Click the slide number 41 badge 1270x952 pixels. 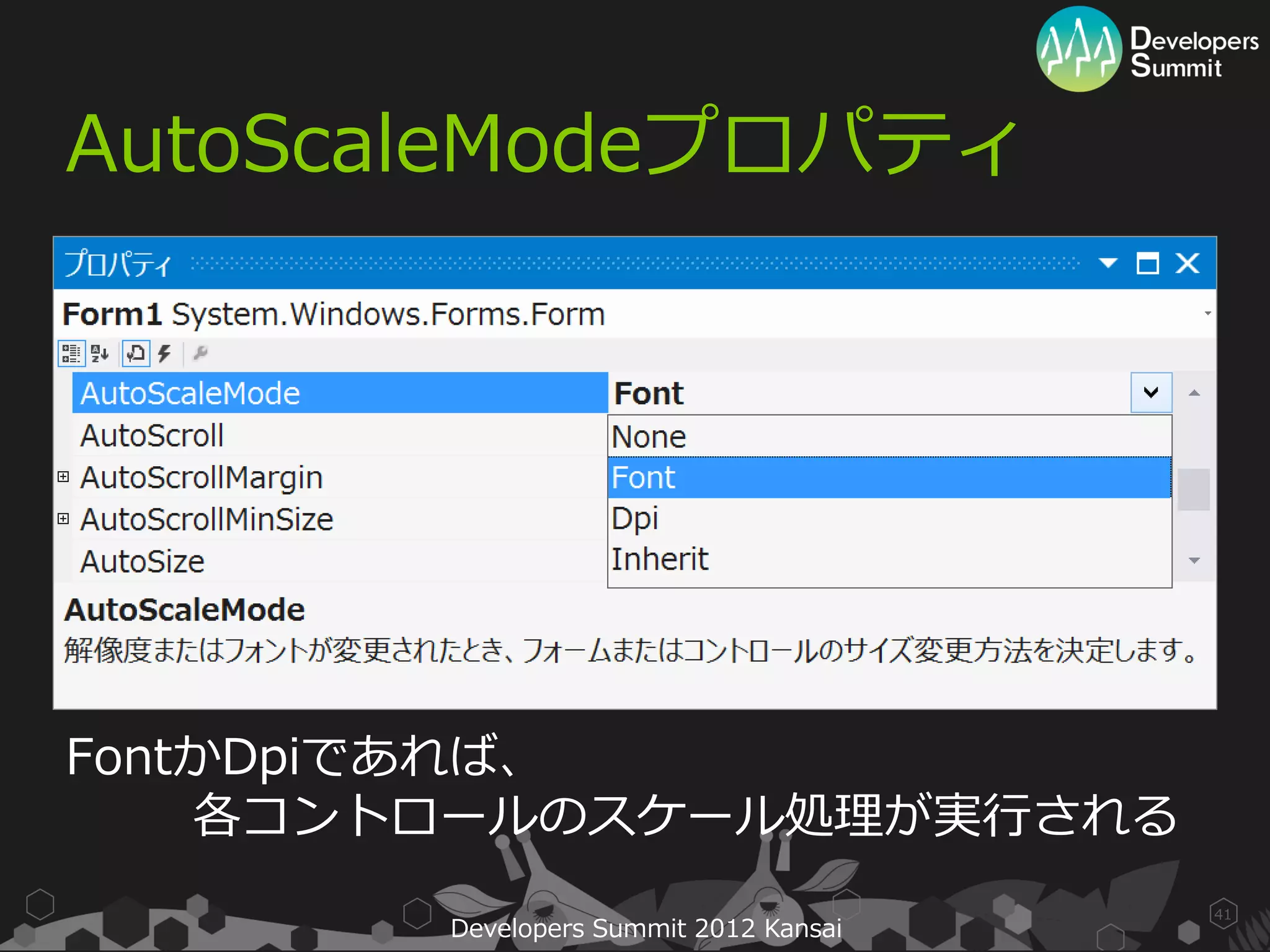click(x=1223, y=914)
